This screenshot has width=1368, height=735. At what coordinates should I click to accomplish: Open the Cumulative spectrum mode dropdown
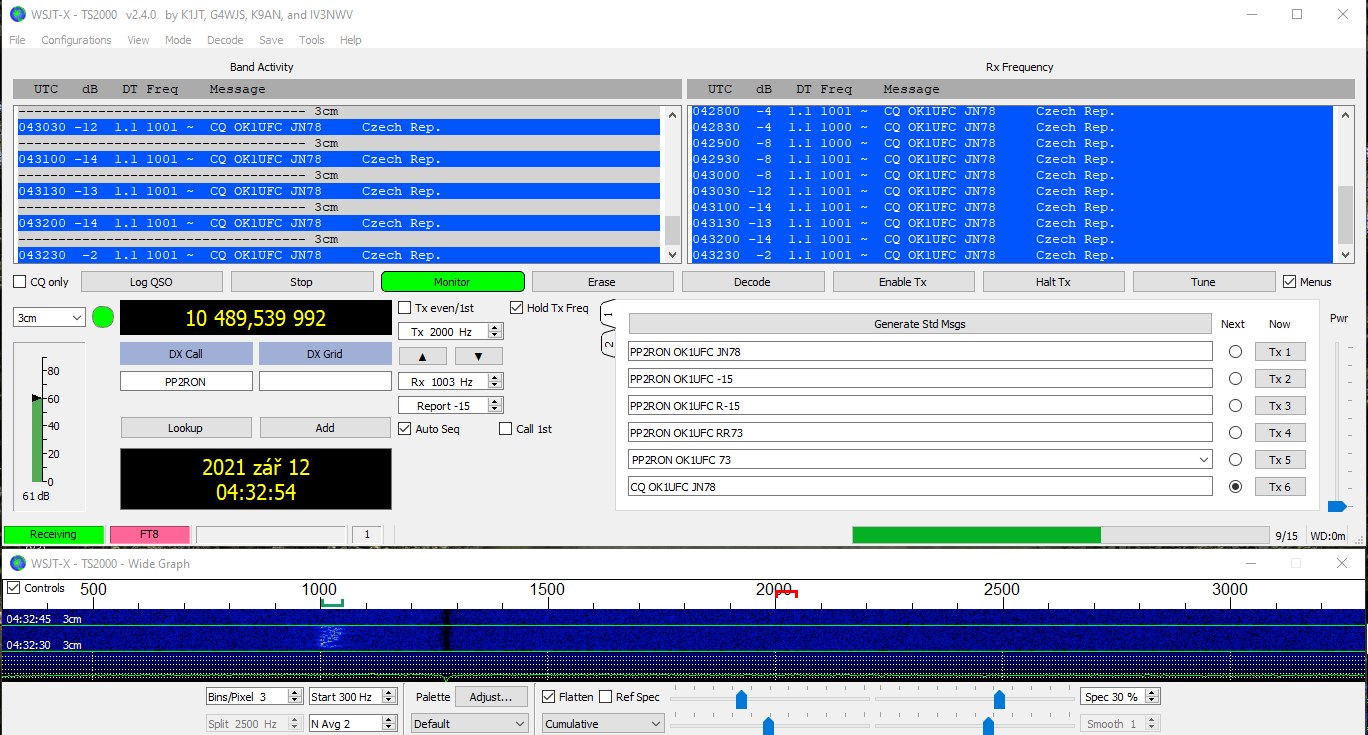tap(602, 724)
